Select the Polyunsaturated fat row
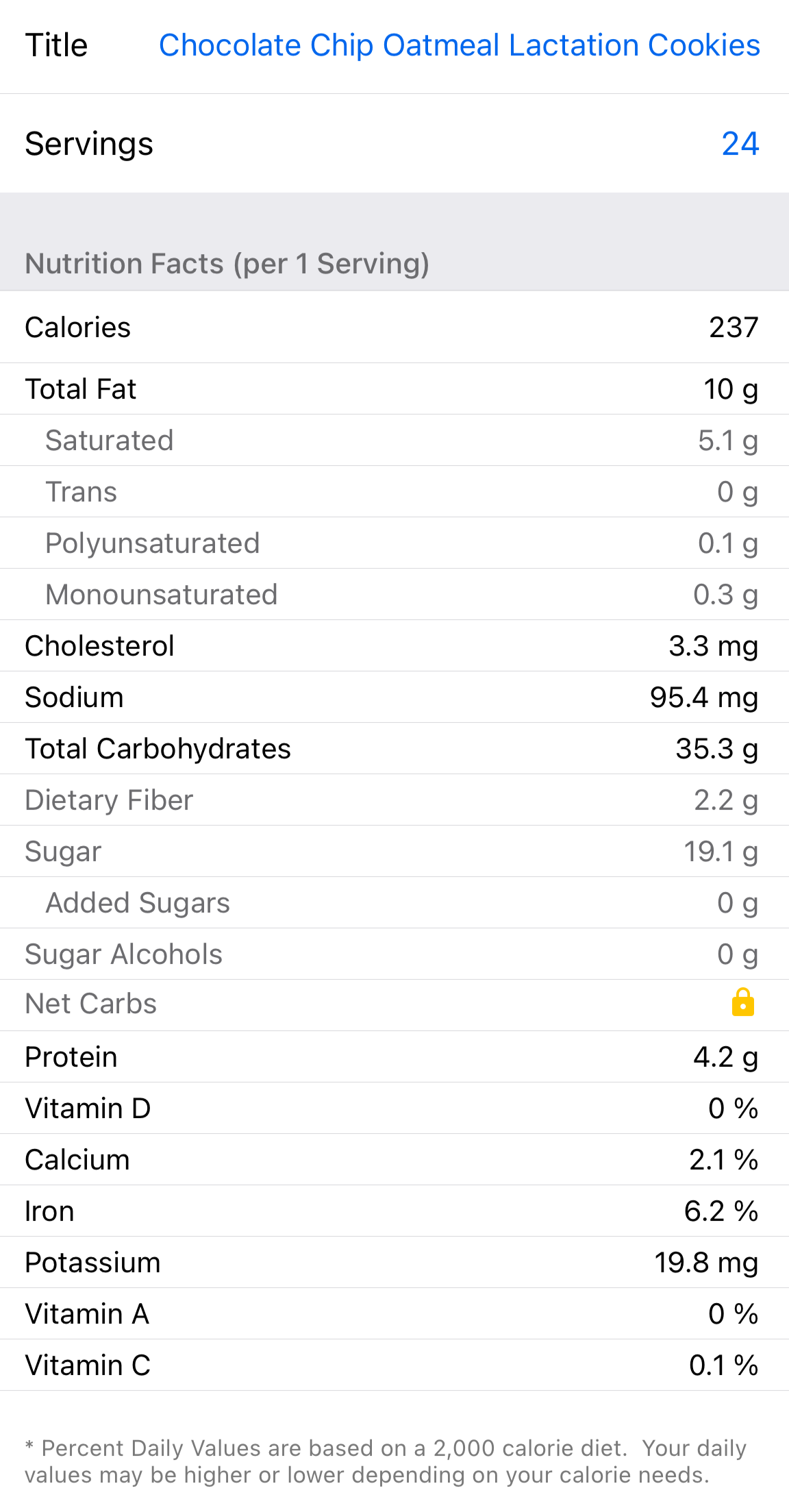 [x=394, y=543]
